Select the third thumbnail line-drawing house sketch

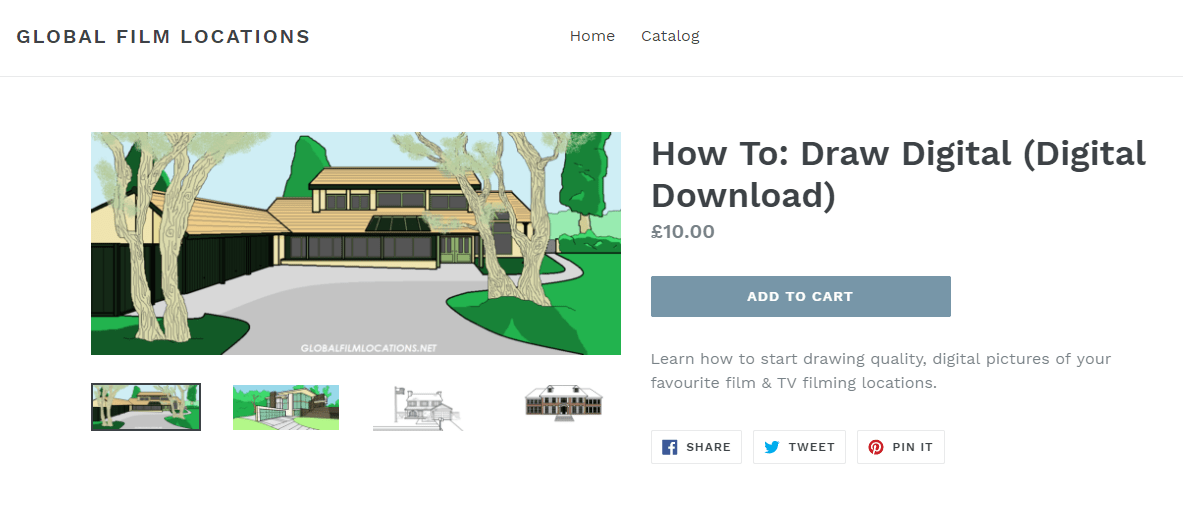tap(418, 408)
